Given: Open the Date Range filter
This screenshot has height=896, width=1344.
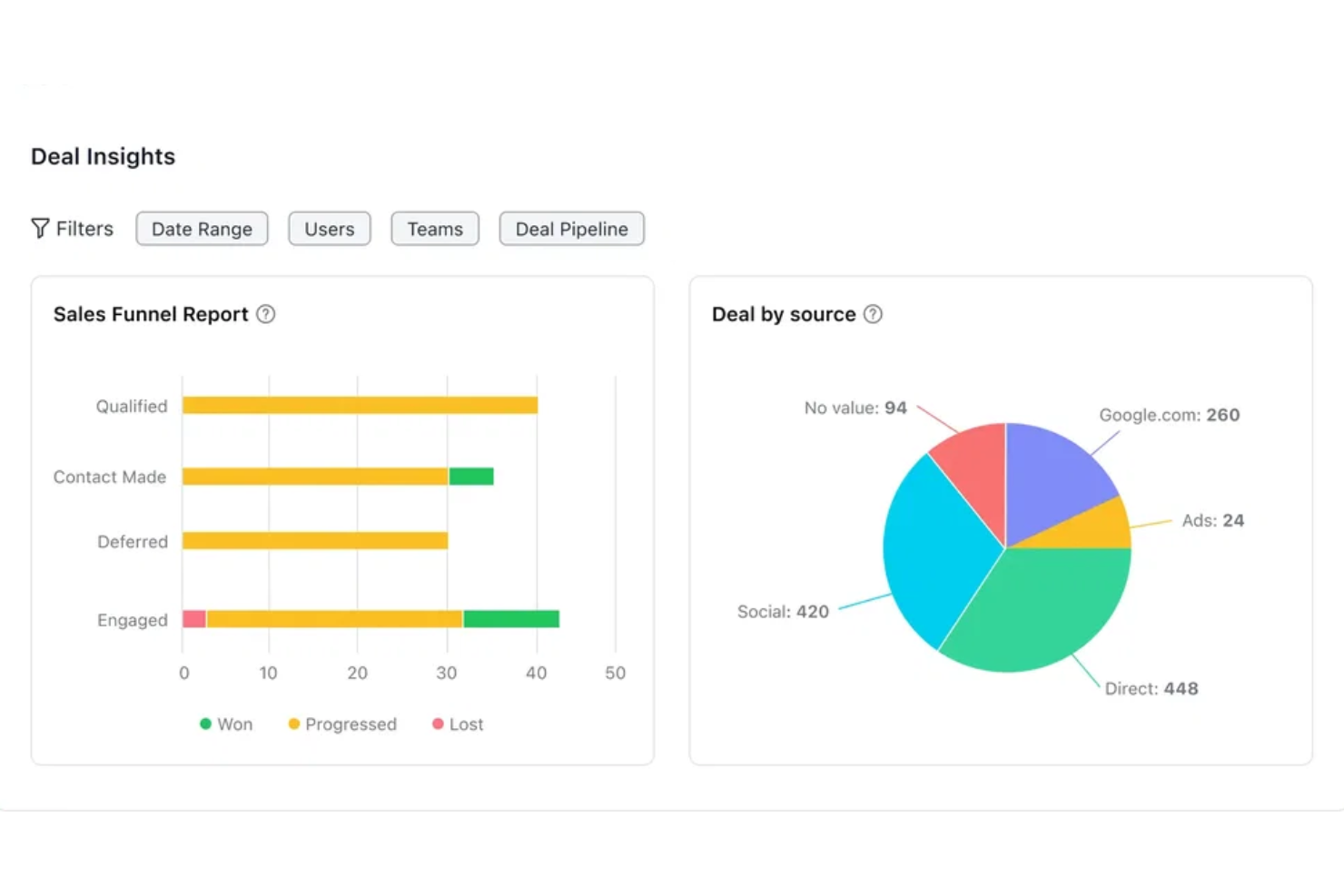Looking at the screenshot, I should coord(202,229).
